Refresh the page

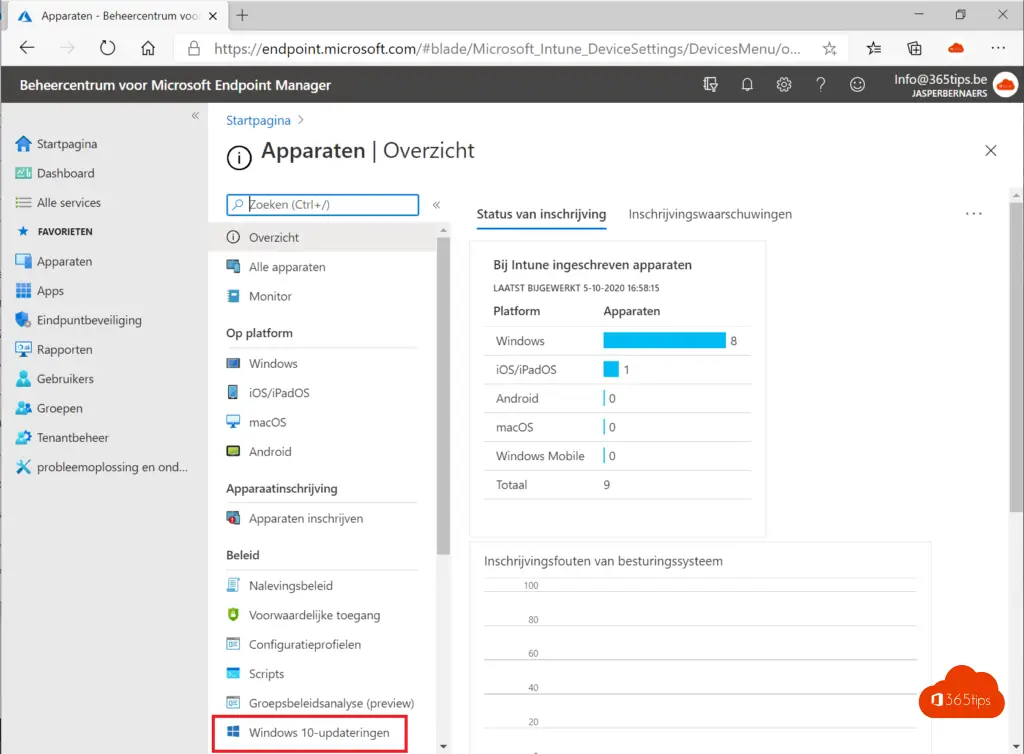(x=108, y=48)
